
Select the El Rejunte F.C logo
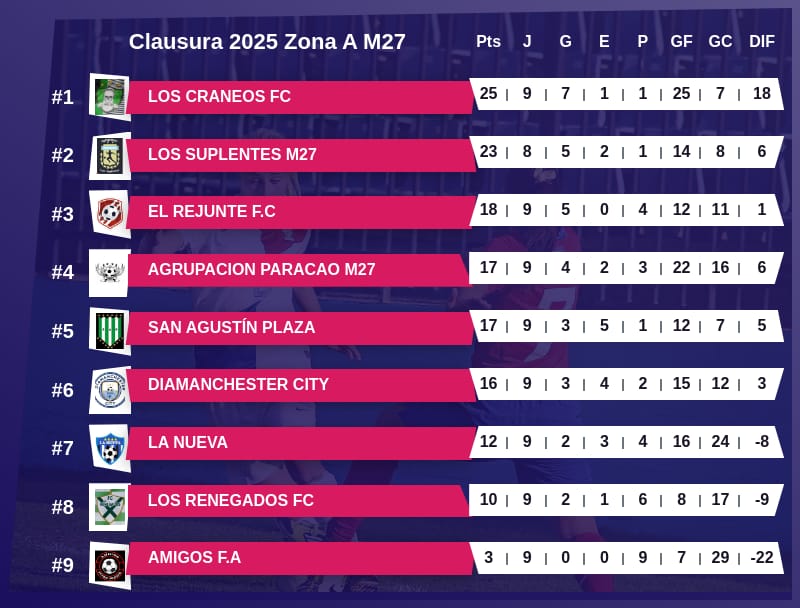click(x=110, y=213)
